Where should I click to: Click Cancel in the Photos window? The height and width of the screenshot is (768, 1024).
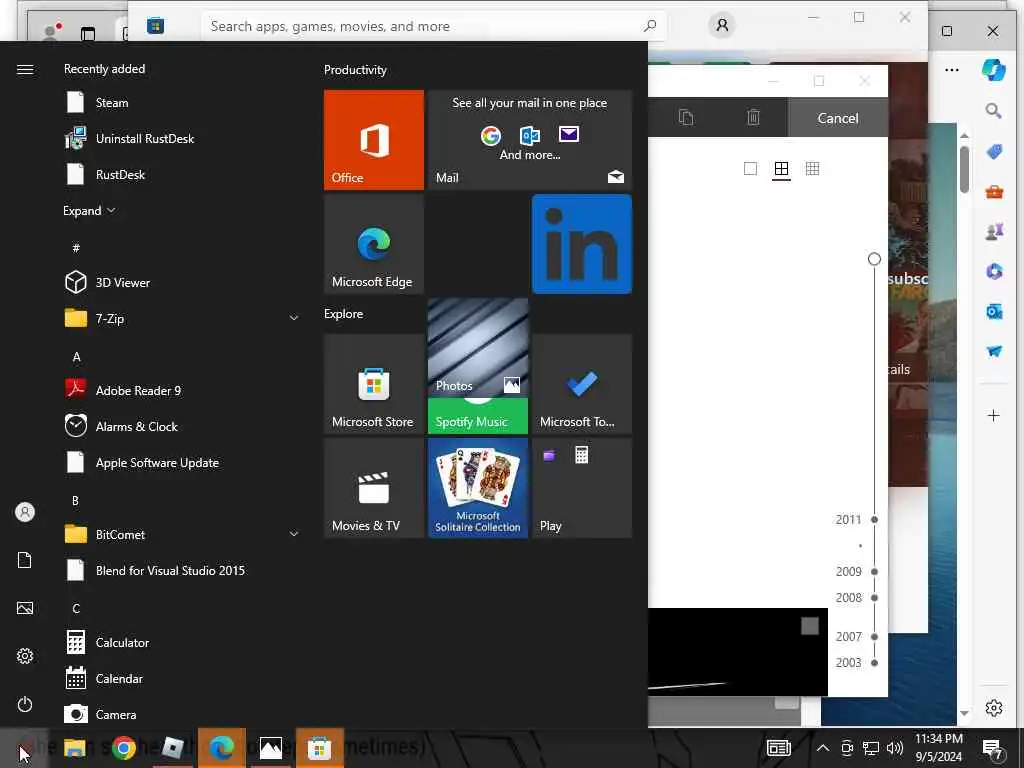click(838, 118)
